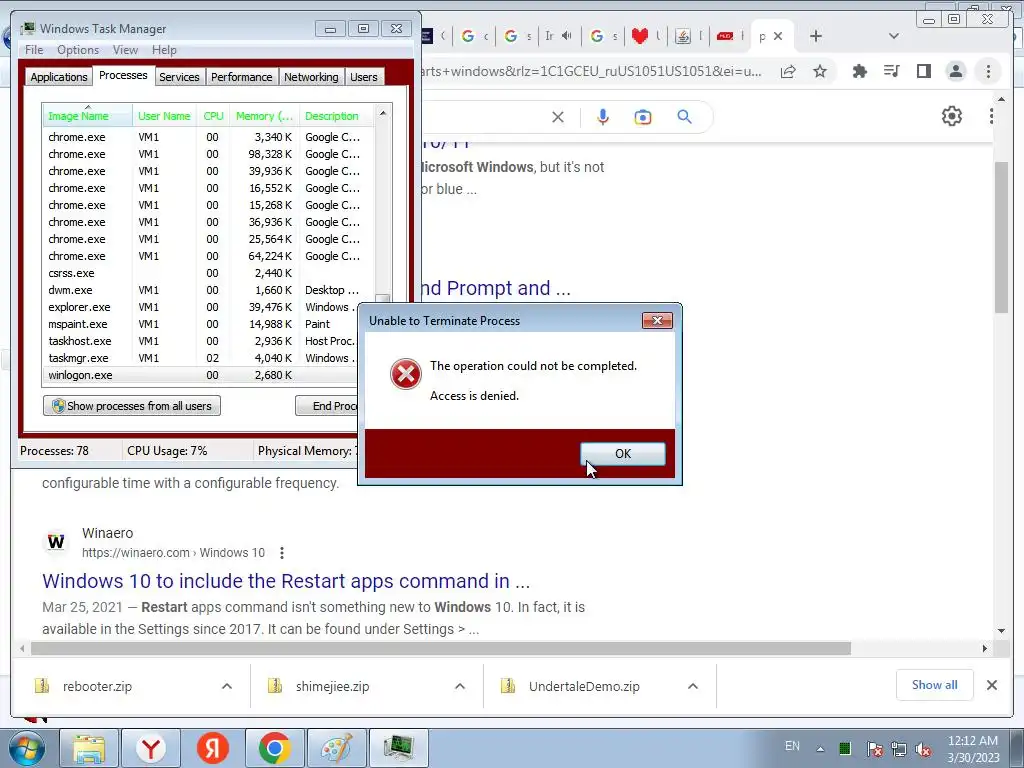Open the Chrome profile avatar icon
The image size is (1024, 768).
pos(955,71)
